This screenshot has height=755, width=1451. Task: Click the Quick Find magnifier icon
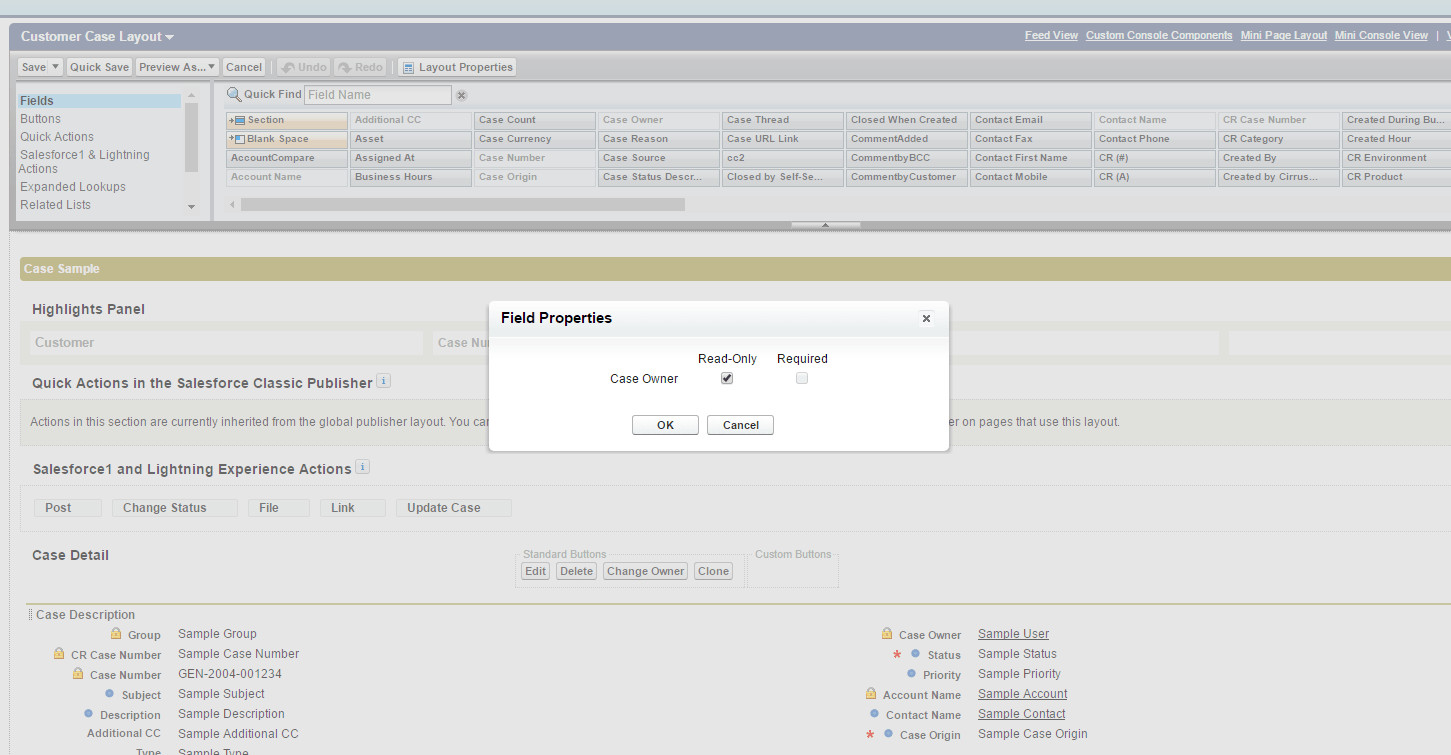234,94
